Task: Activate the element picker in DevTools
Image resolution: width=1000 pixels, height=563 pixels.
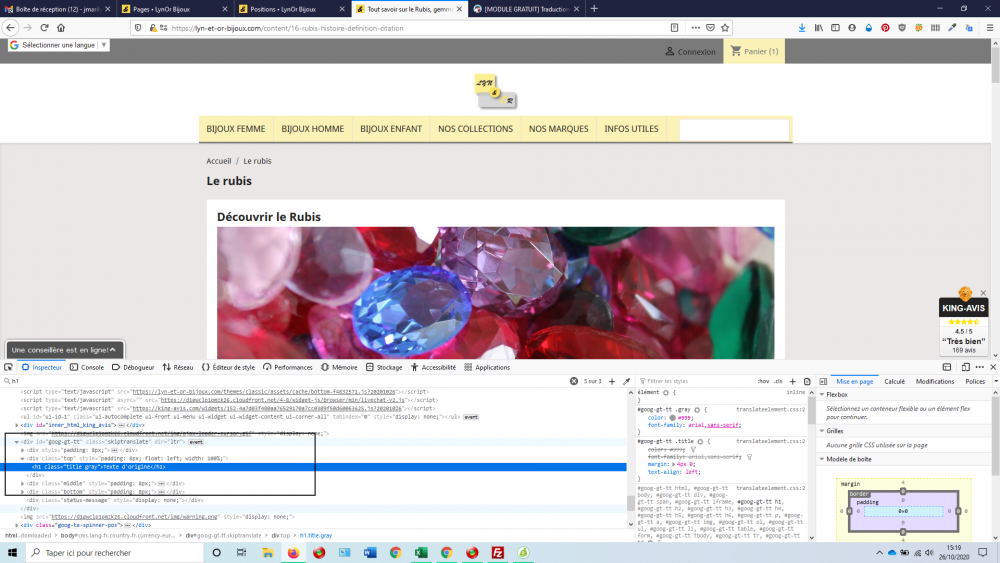Action: tap(8, 367)
